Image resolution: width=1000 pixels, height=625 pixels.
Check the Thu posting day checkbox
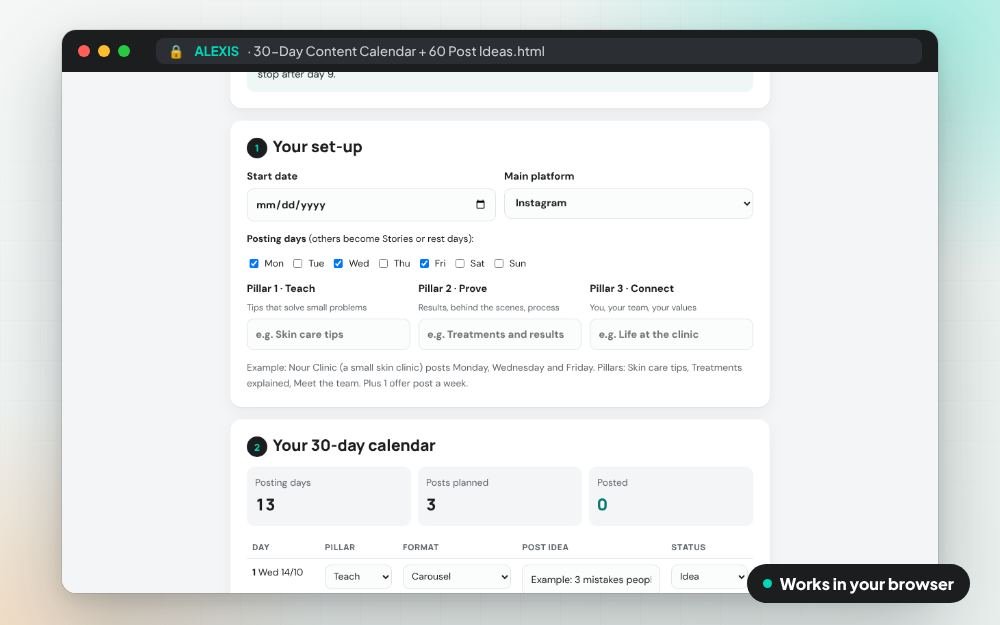(383, 263)
